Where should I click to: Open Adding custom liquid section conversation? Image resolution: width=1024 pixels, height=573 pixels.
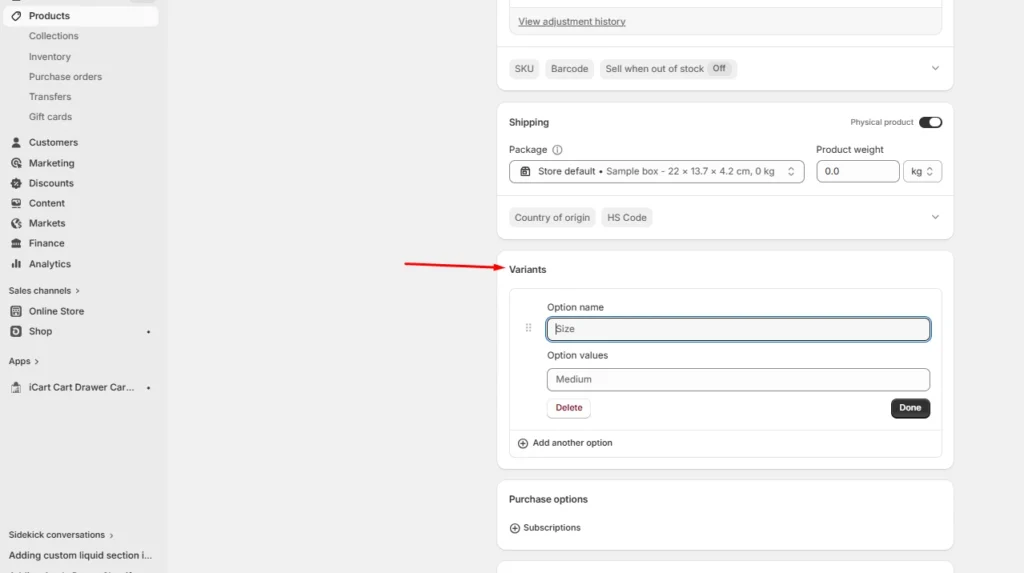pyautogui.click(x=80, y=555)
